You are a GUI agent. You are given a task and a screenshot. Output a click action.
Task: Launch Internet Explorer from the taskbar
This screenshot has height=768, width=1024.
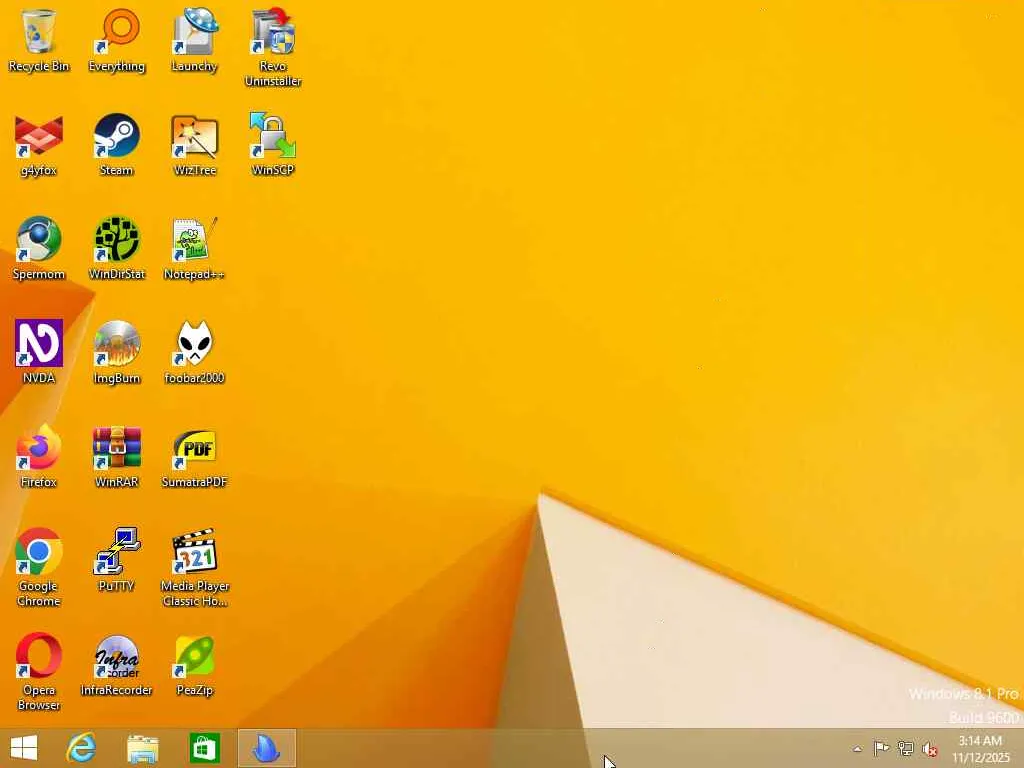coord(82,748)
